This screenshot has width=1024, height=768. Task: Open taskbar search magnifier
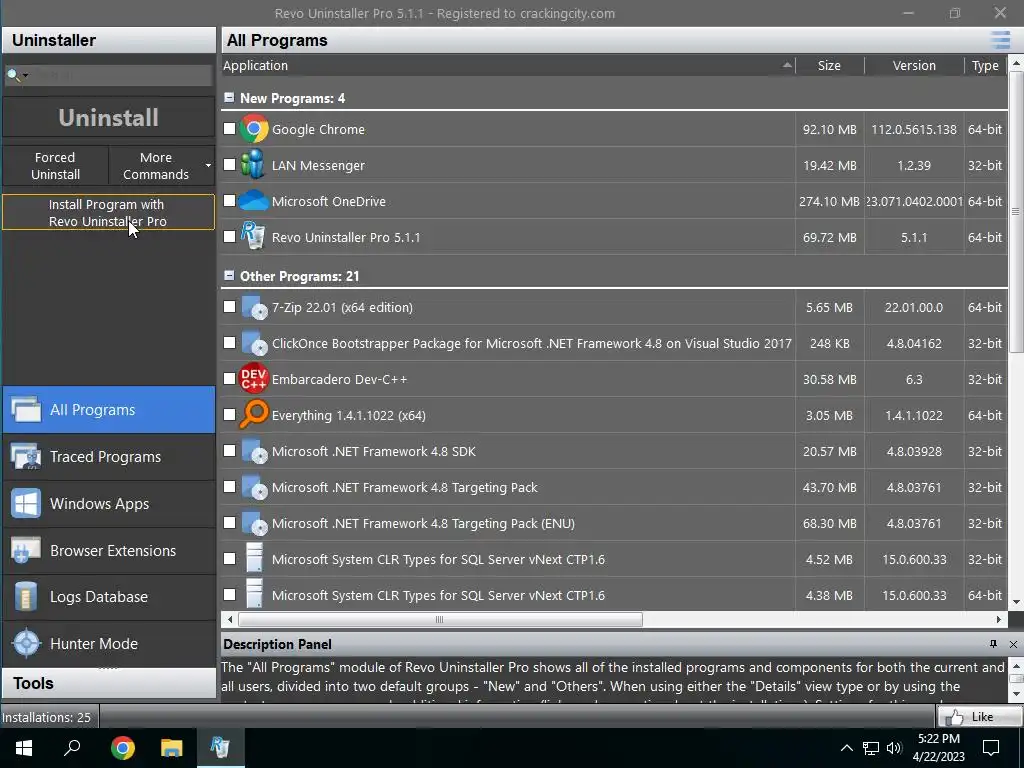point(72,748)
